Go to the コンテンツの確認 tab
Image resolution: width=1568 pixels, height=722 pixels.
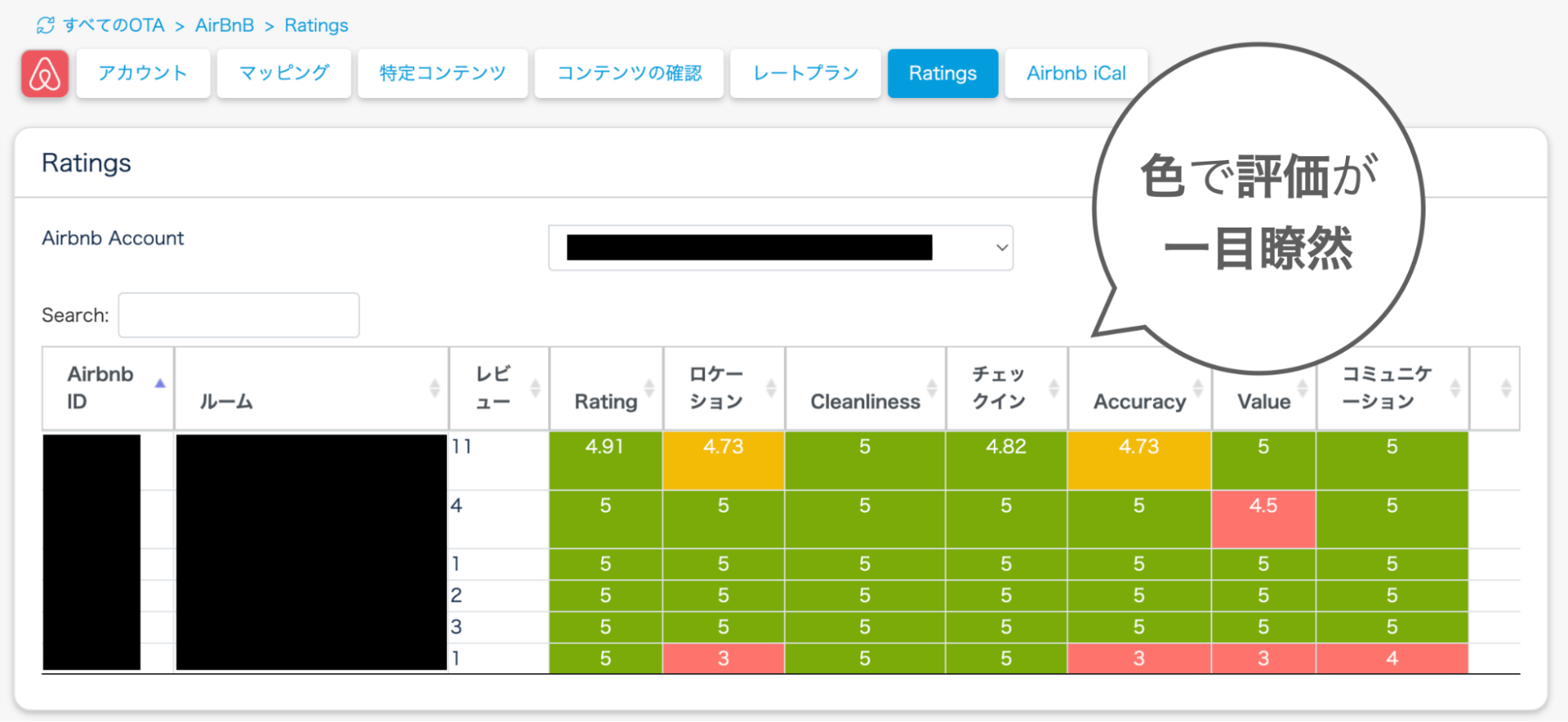pyautogui.click(x=629, y=74)
